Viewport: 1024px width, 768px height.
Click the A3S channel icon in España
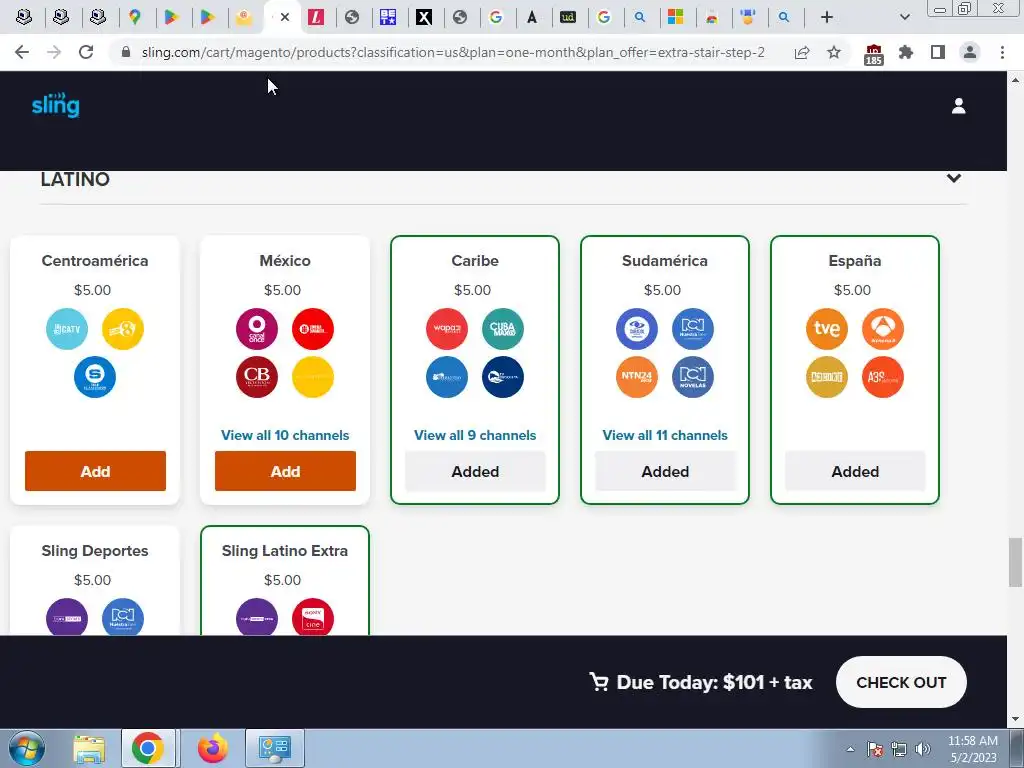click(x=883, y=377)
